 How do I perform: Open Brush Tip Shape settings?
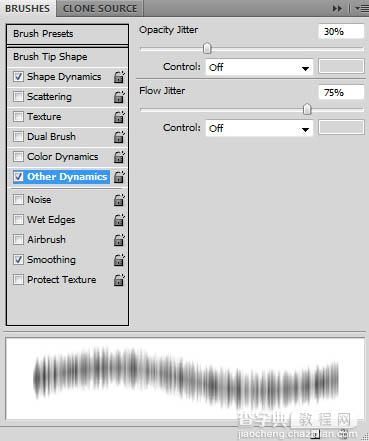click(67, 57)
